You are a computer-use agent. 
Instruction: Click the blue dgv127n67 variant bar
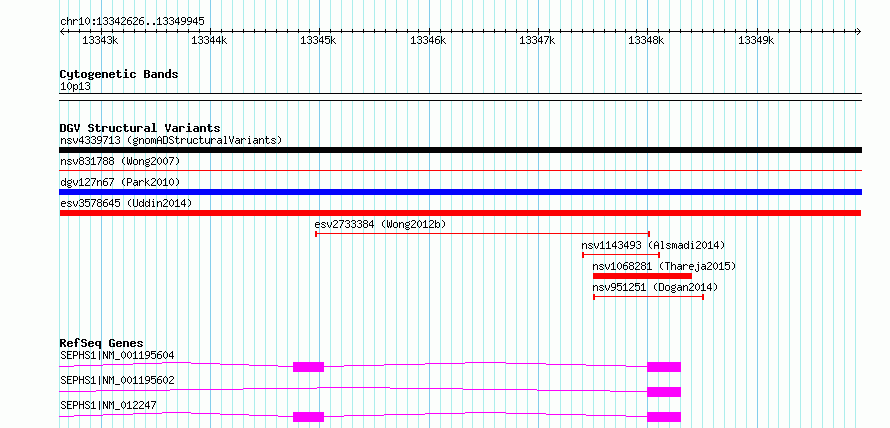click(460, 192)
